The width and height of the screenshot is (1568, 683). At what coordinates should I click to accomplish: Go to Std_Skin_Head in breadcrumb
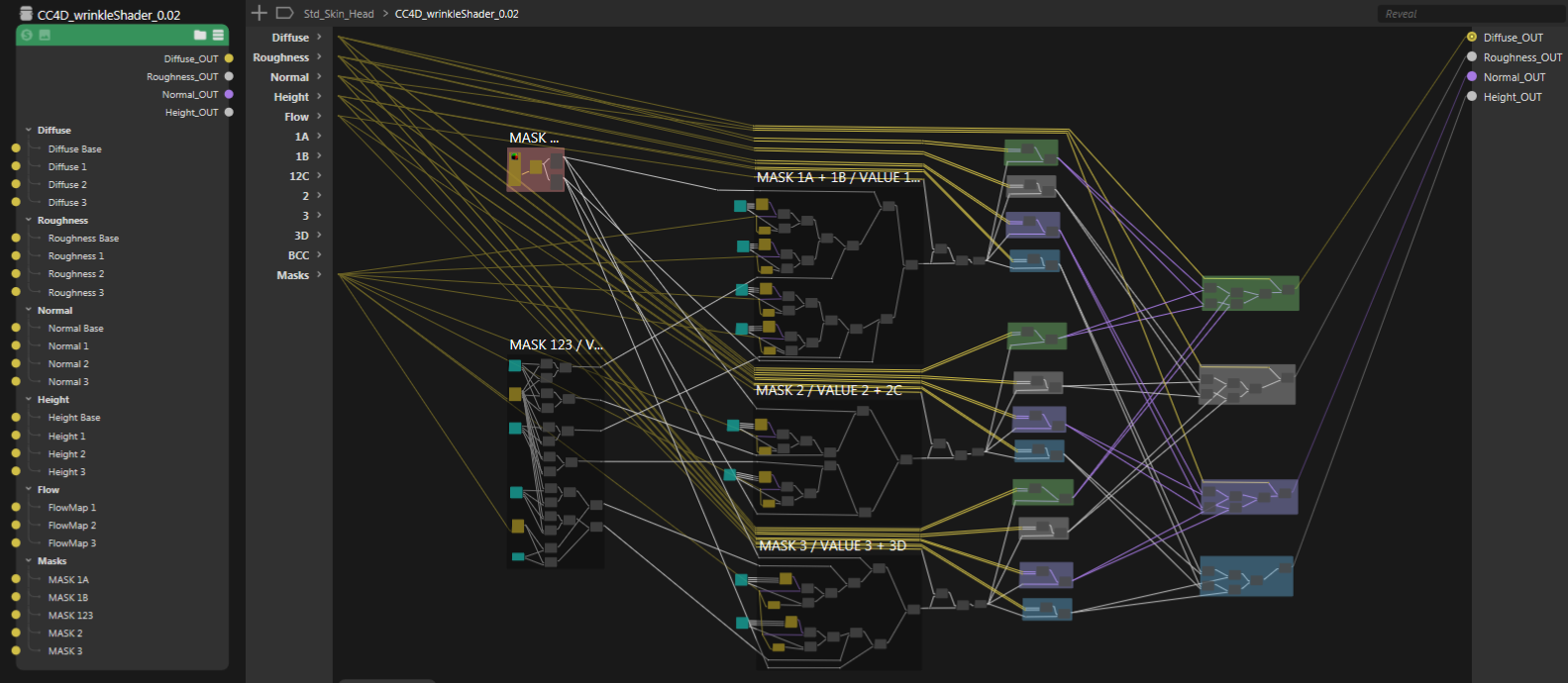point(339,14)
